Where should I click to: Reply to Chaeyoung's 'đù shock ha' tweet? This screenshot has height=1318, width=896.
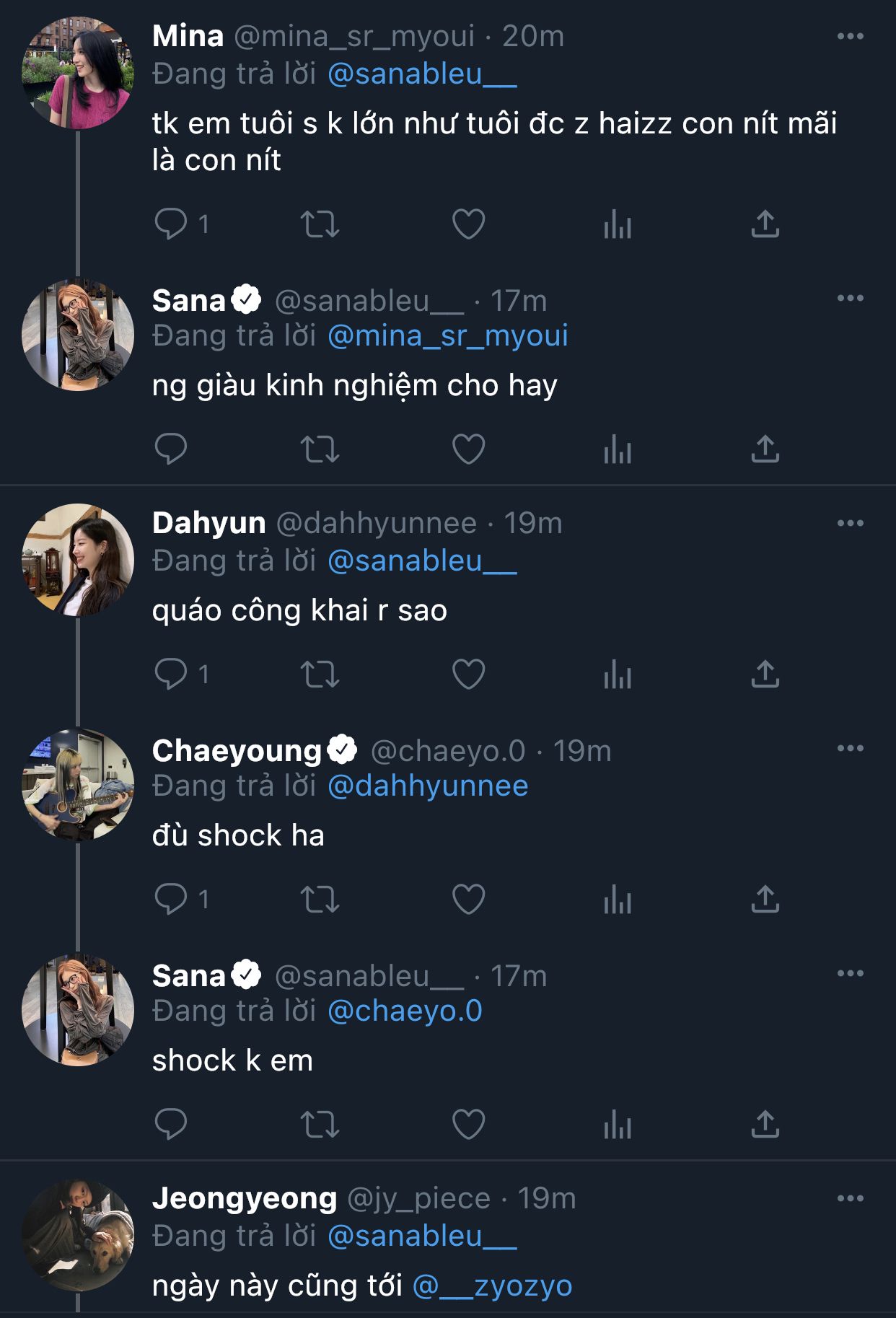(x=172, y=900)
